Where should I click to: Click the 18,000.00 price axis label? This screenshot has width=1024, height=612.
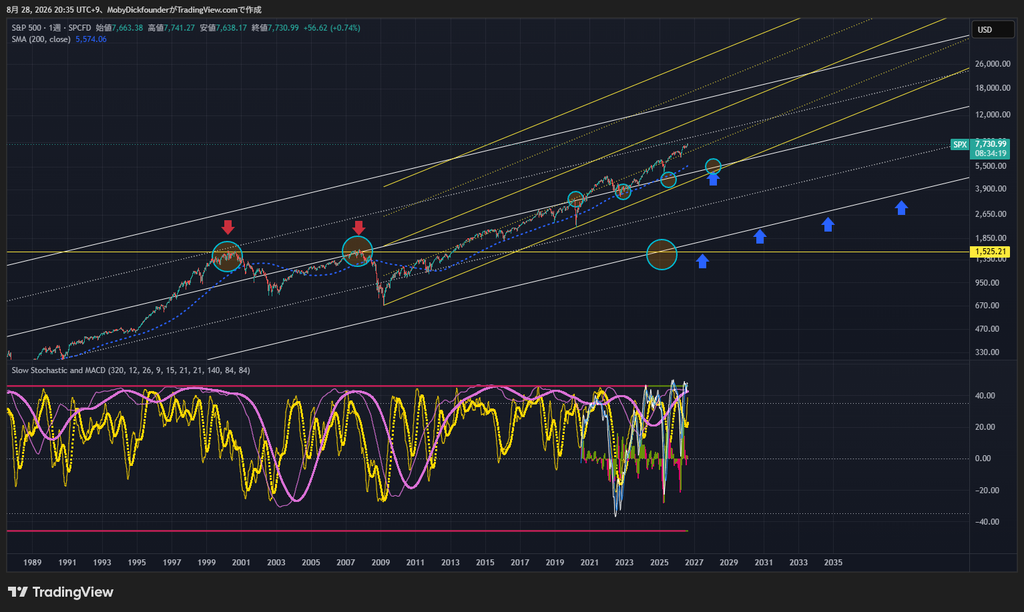(x=992, y=88)
